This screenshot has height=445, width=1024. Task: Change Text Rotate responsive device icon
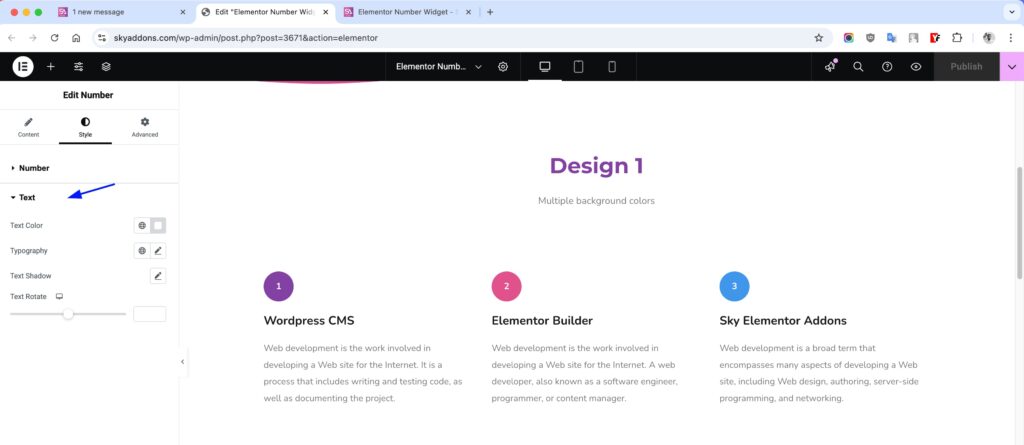(x=59, y=297)
